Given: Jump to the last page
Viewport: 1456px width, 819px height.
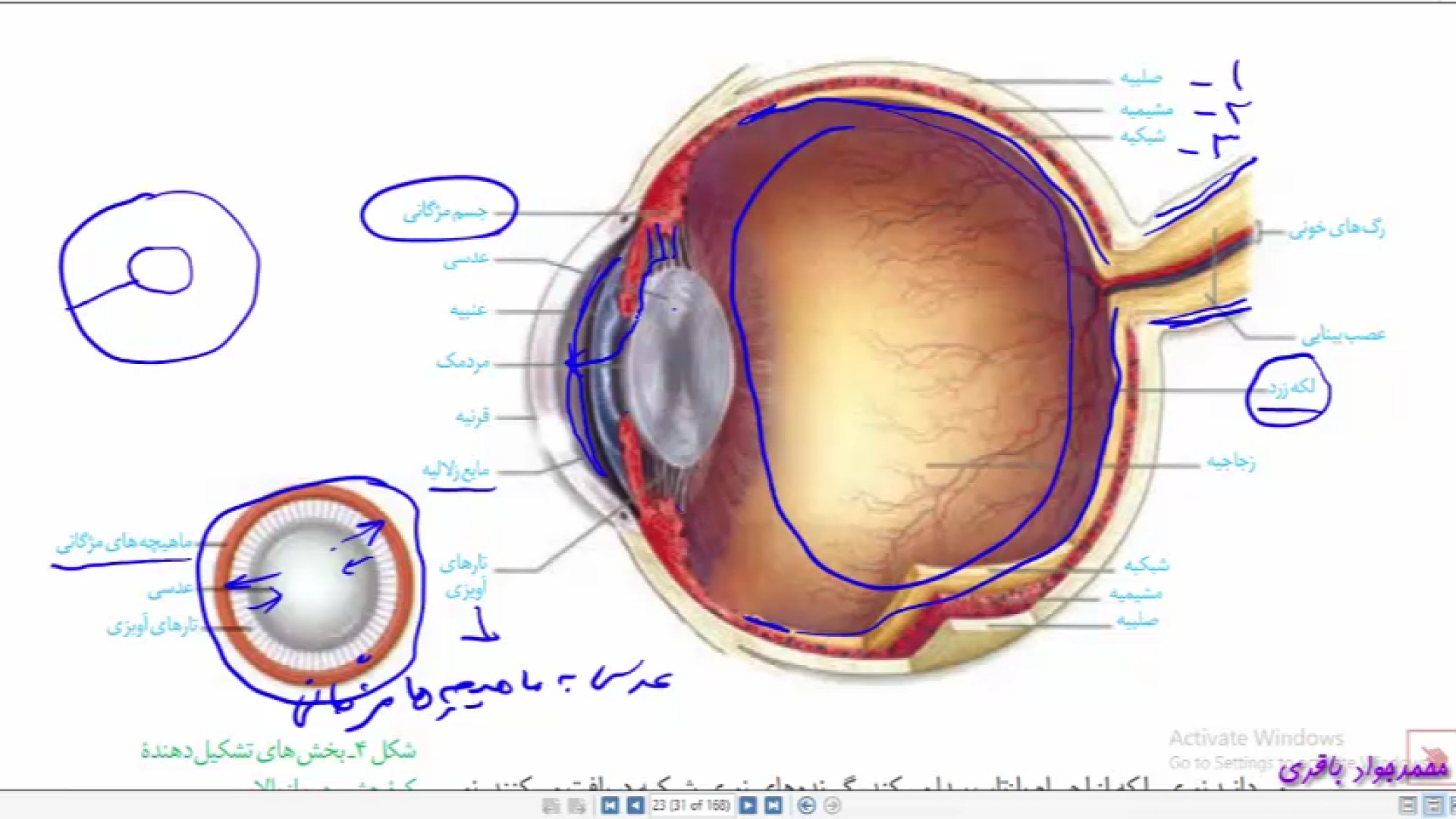Looking at the screenshot, I should click(x=773, y=805).
